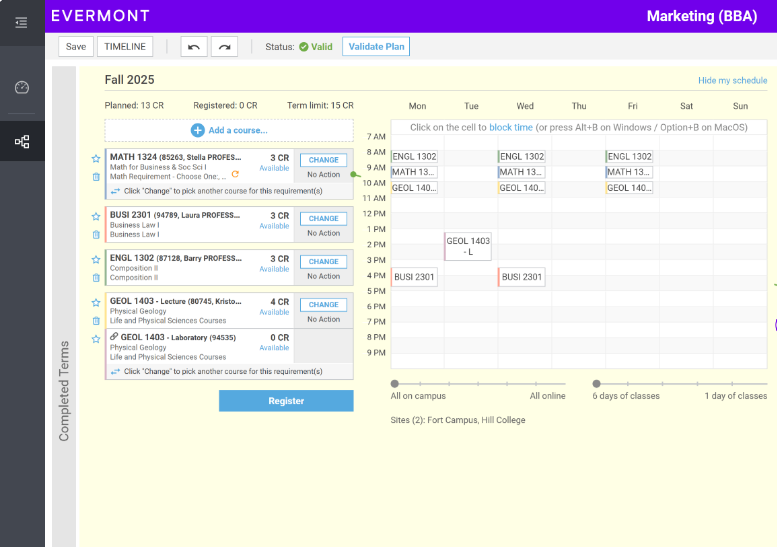Remove BUSI 2301 with the trash icon
The width and height of the screenshot is (777, 547).
pyautogui.click(x=96, y=234)
